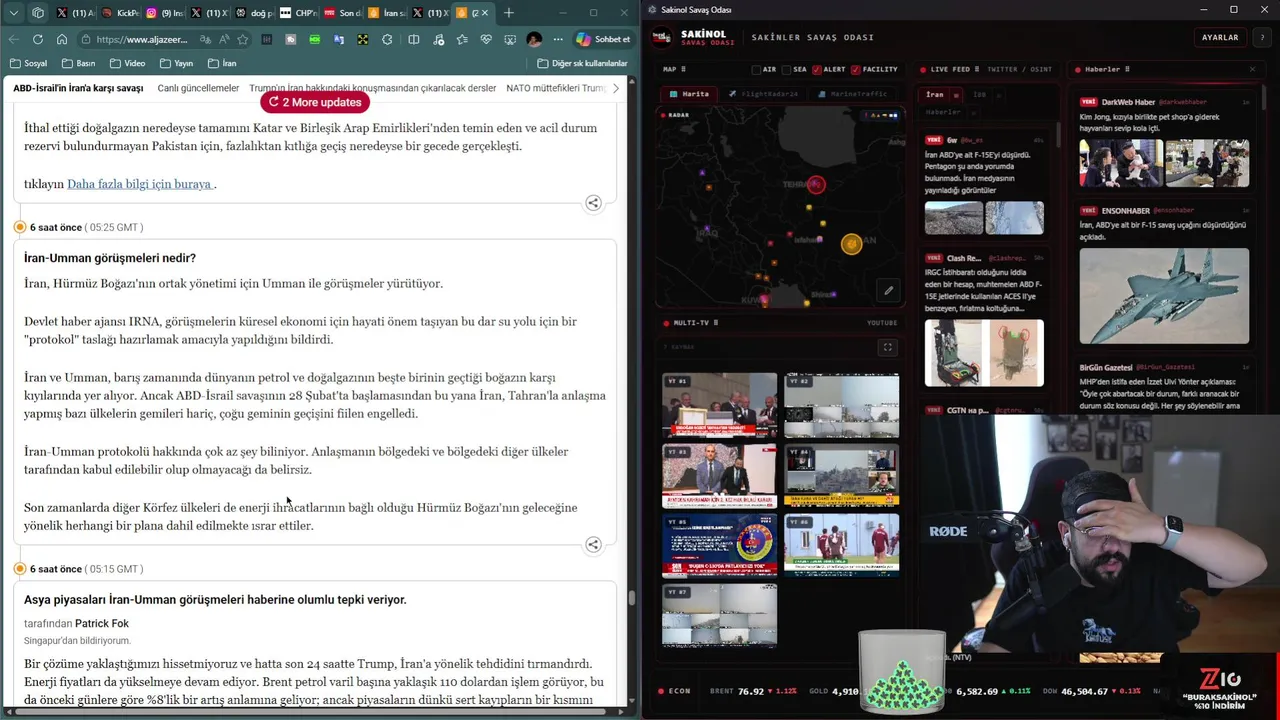Viewport: 1280px width, 720px height.
Task: Expand Multi-TV grid to fullscreen
Action: (887, 347)
